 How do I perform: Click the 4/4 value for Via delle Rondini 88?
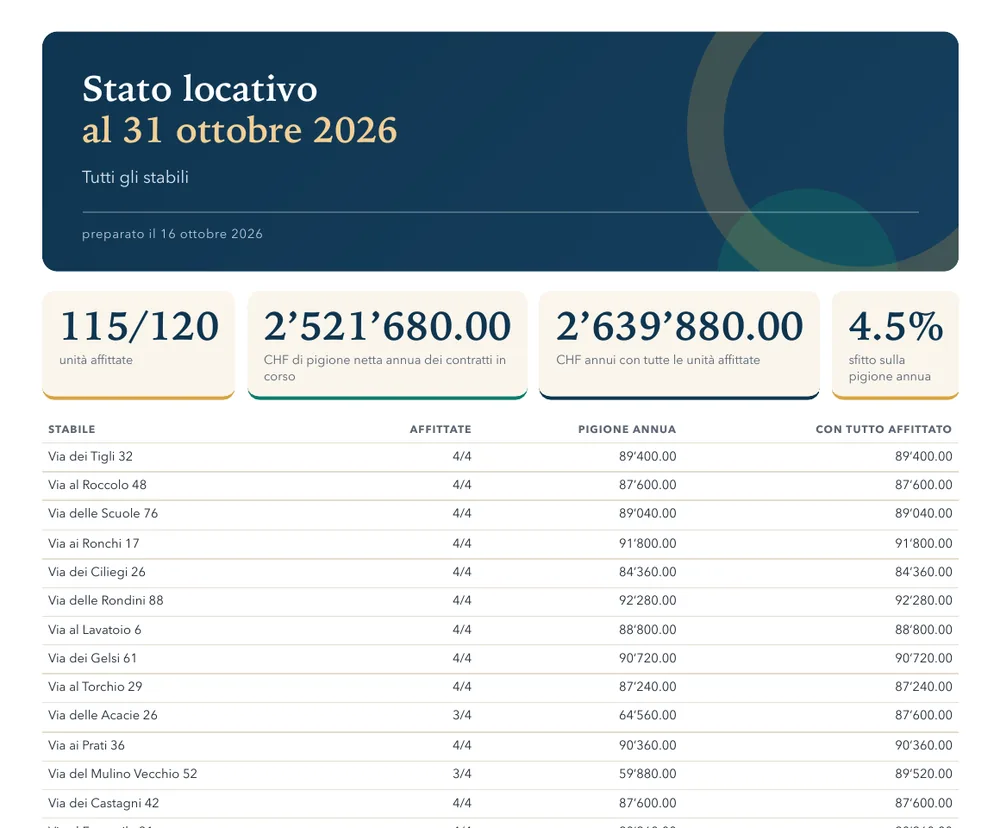pos(462,600)
